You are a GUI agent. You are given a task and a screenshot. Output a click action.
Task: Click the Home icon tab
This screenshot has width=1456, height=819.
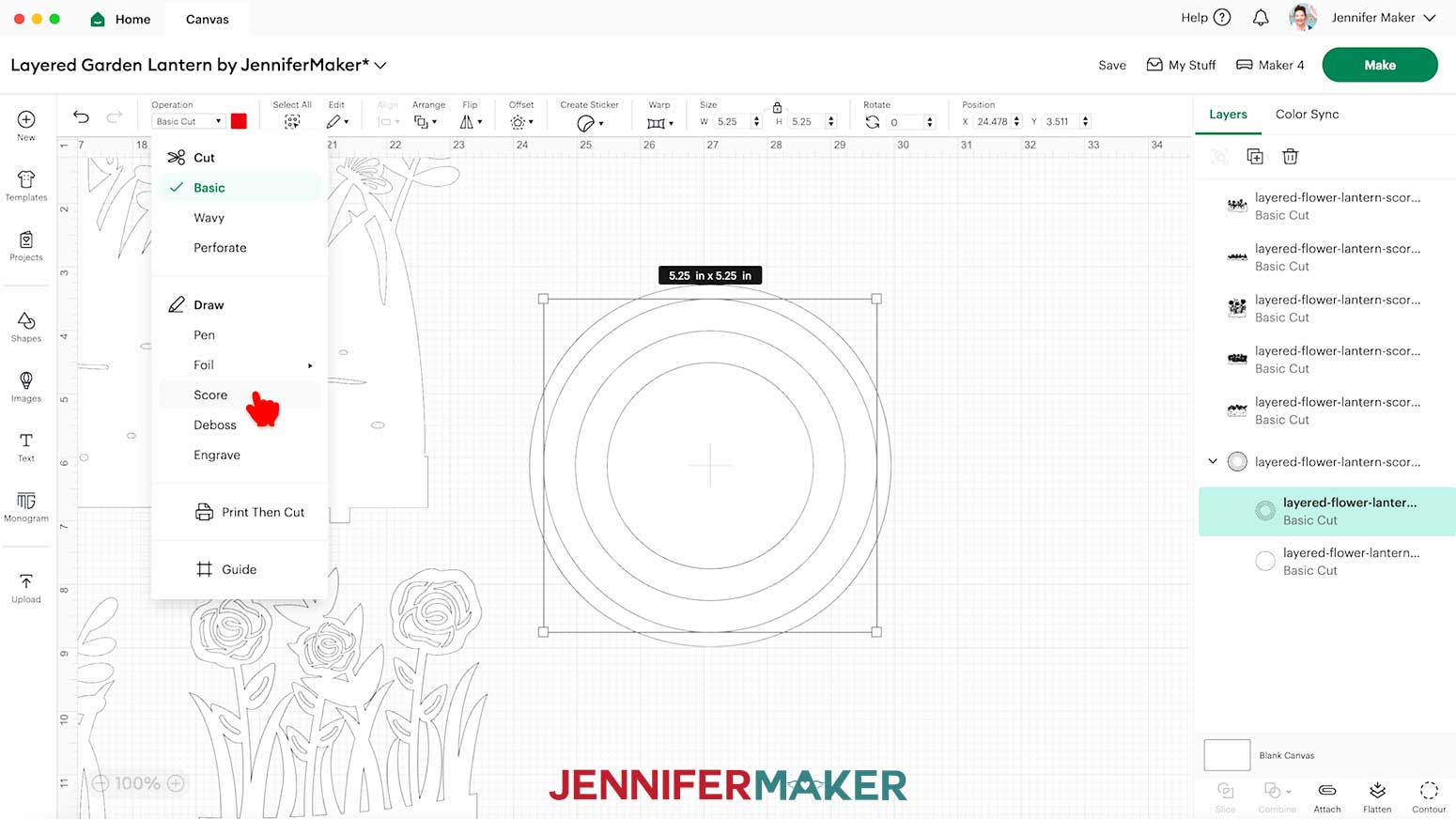coord(119,19)
